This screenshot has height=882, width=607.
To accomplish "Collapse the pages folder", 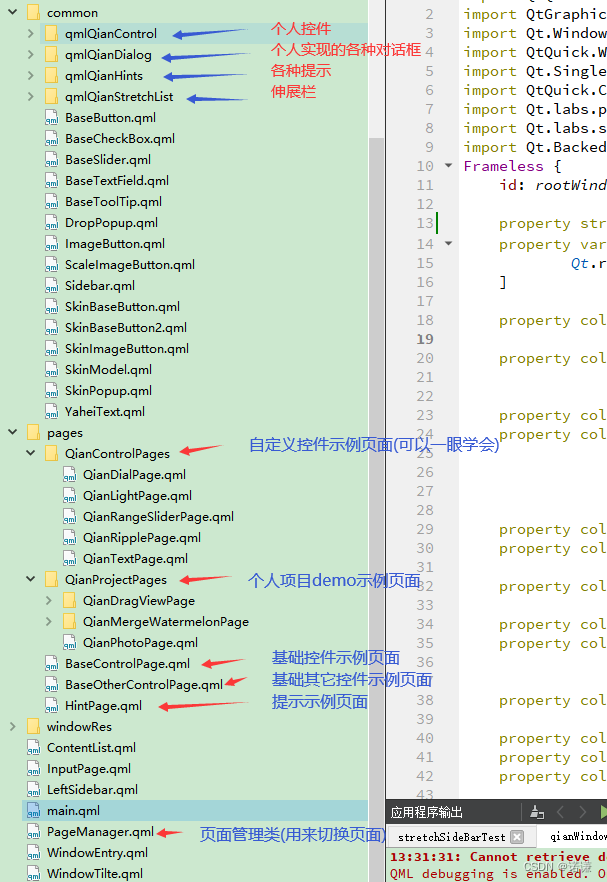I will tap(12, 432).
